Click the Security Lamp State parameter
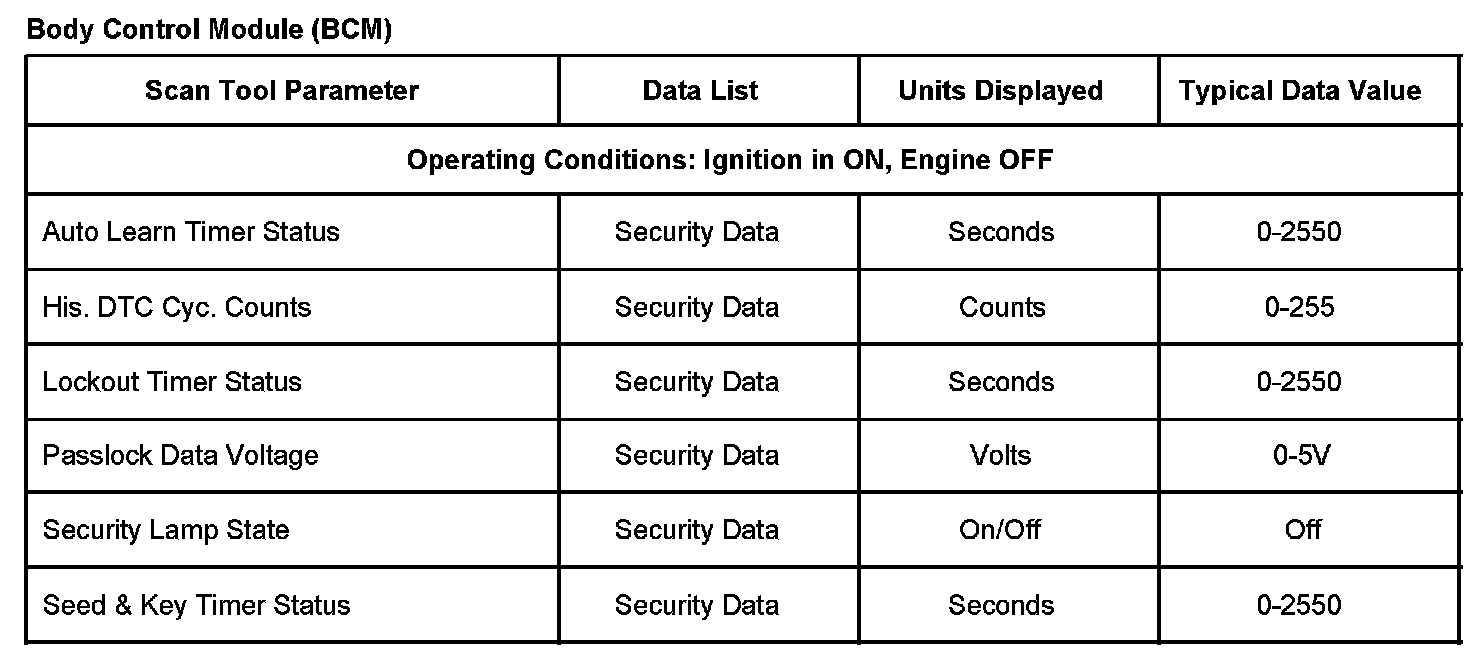The image size is (1472, 656). (166, 530)
